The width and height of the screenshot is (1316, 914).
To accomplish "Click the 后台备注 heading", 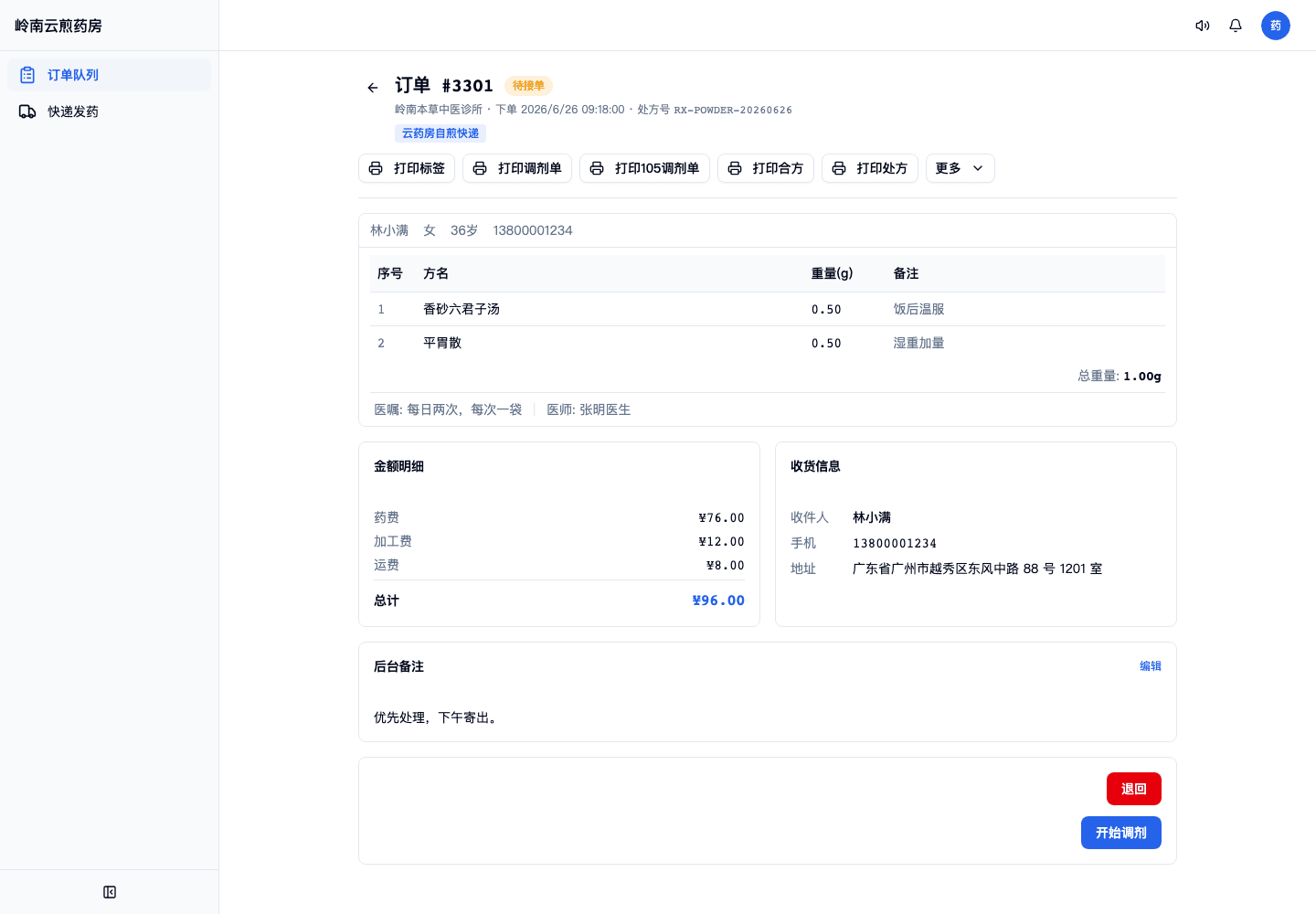I will tap(398, 666).
